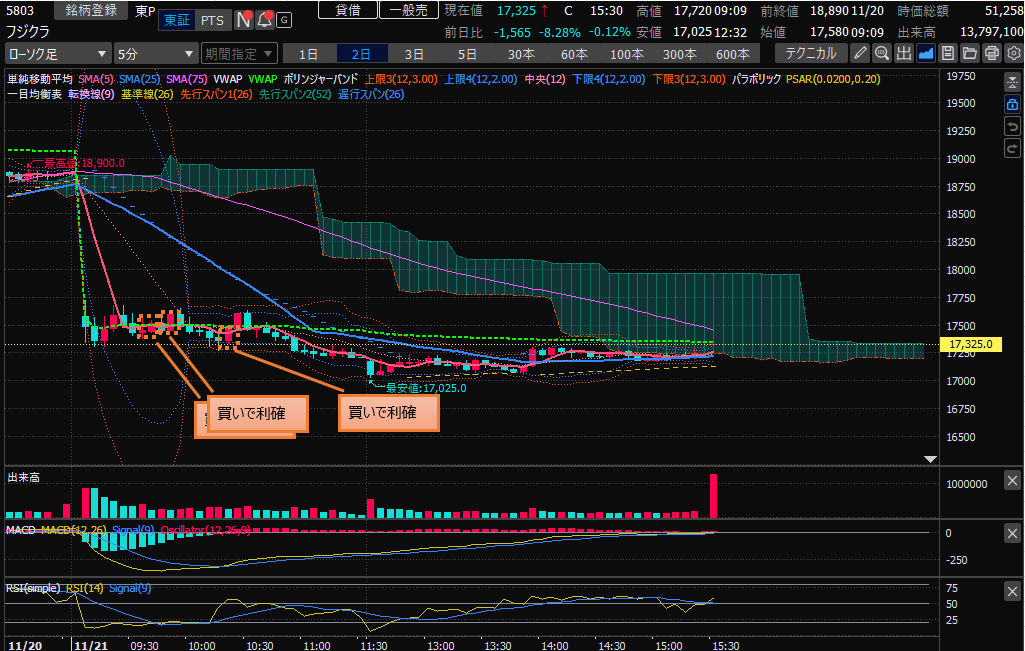The width and height of the screenshot is (1025, 651).
Task: Open the bell alert notification icon
Action: [265, 20]
